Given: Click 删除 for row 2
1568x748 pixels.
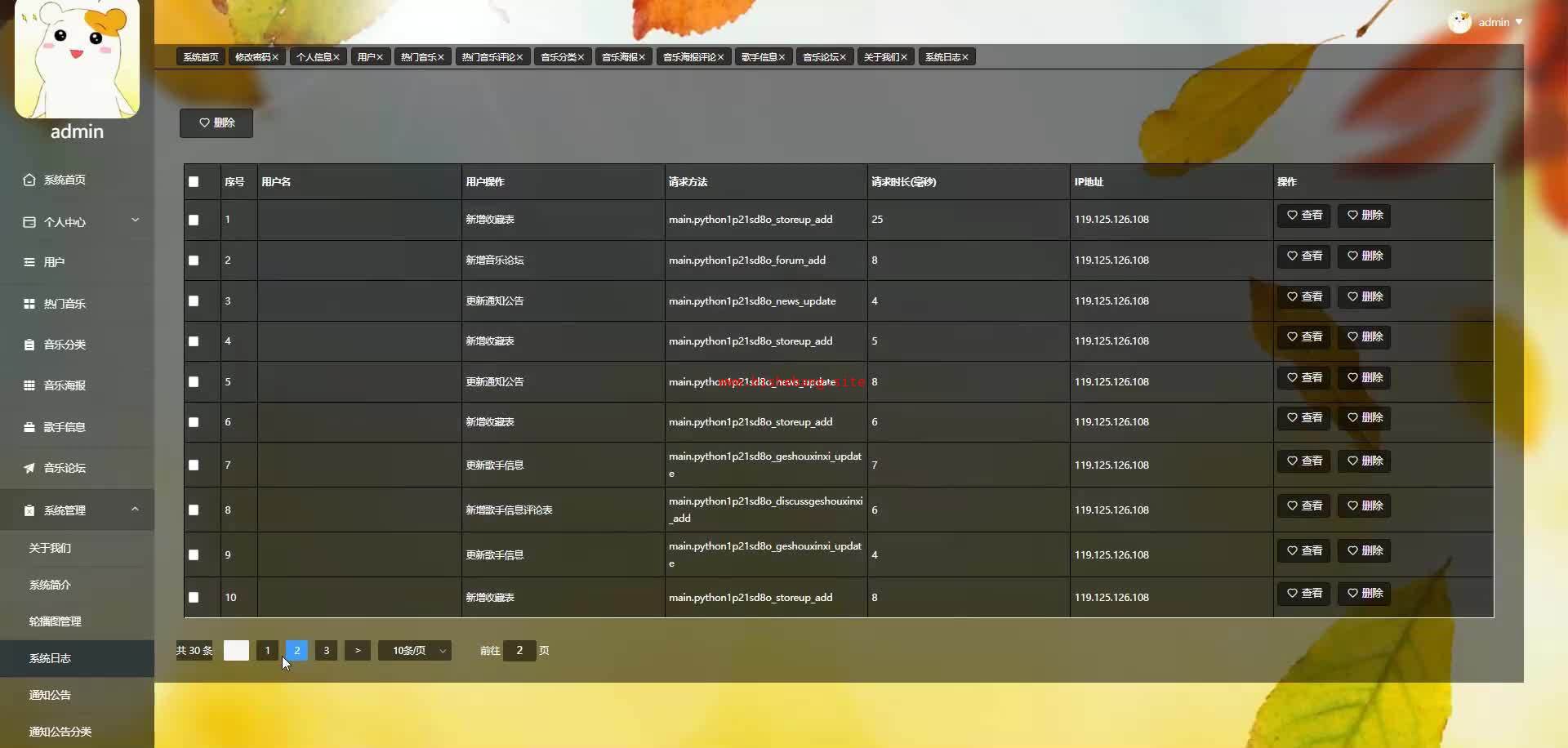Looking at the screenshot, I should click(1365, 256).
